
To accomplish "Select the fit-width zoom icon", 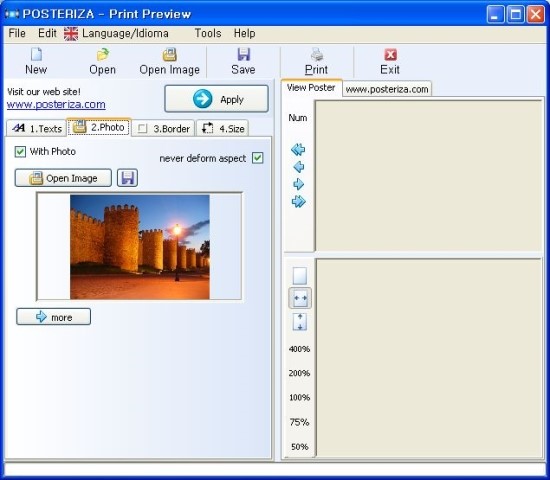I will coord(300,298).
